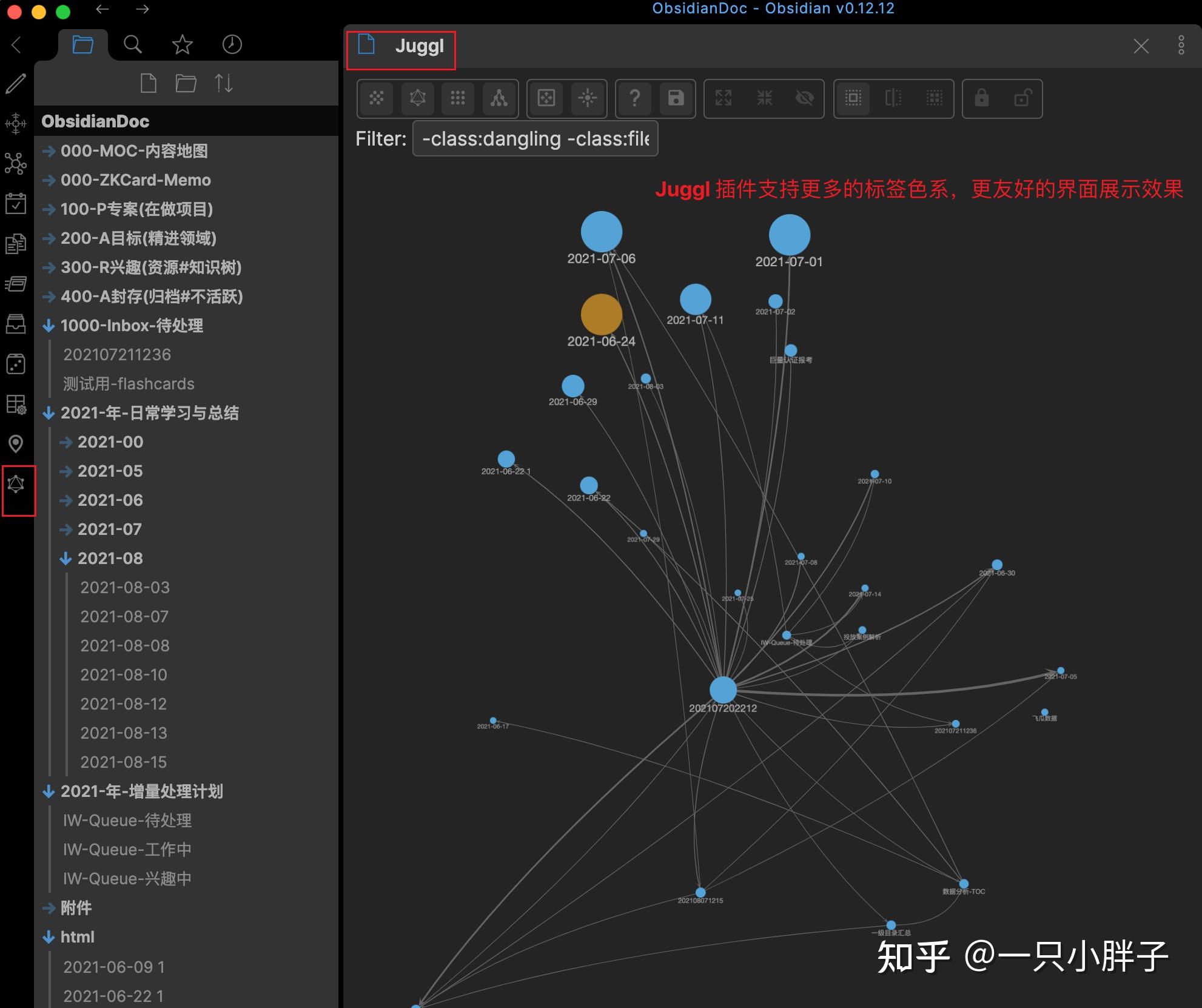Image resolution: width=1202 pixels, height=1008 pixels.
Task: Open the graph view icon in the left ribbon
Action: [x=16, y=163]
